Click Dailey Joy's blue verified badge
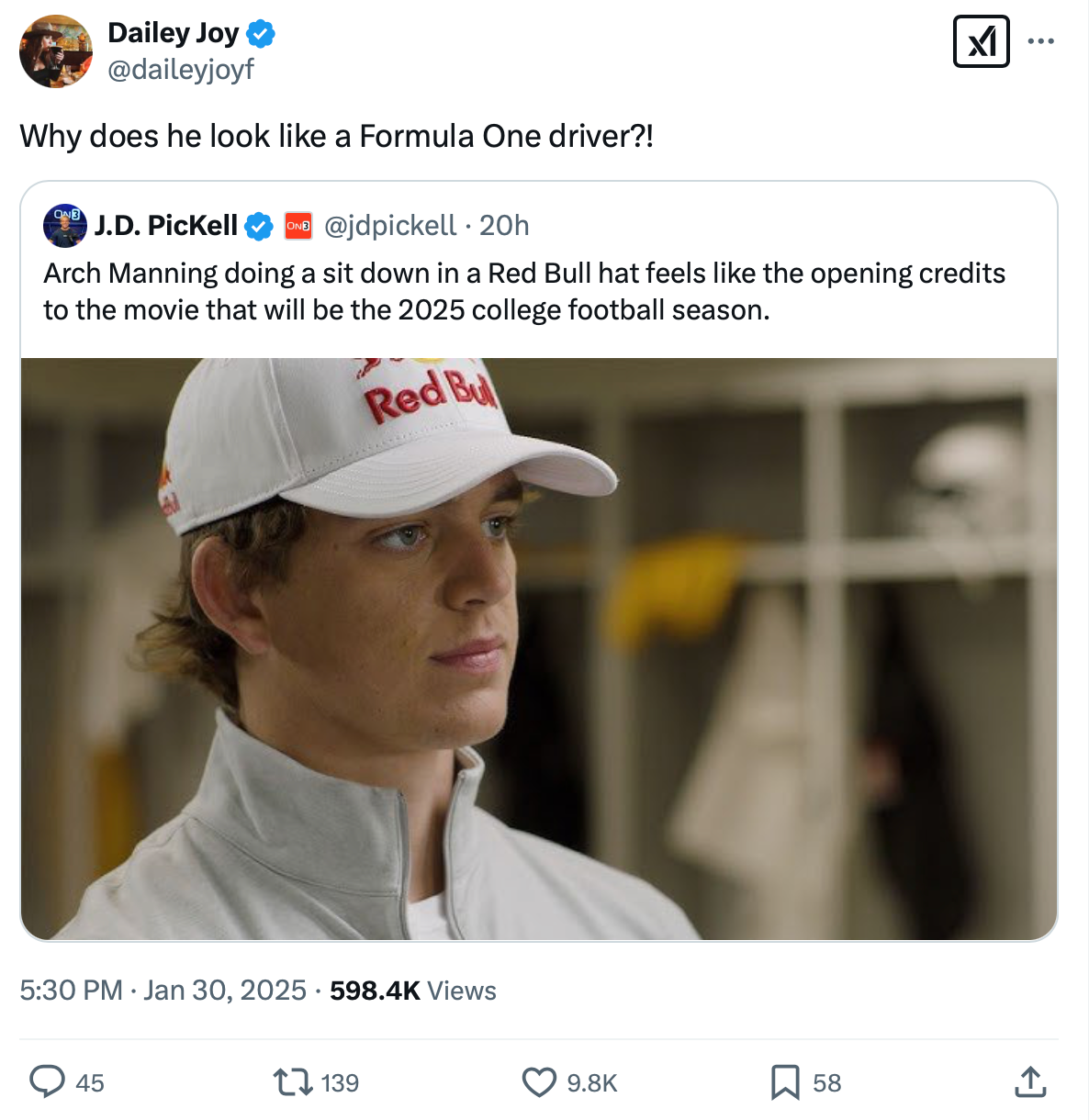 pyautogui.click(x=261, y=34)
